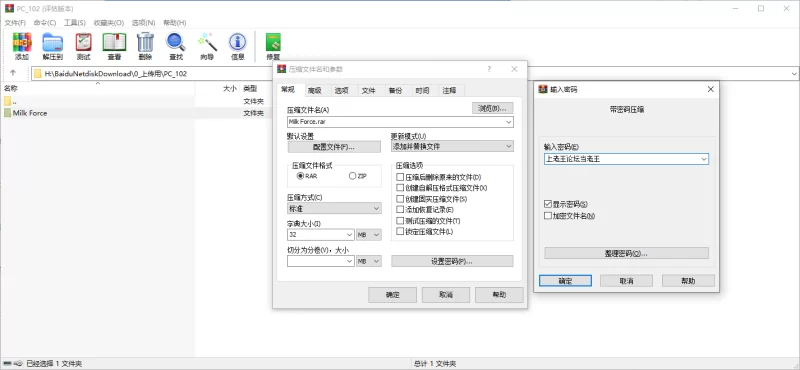The width and height of the screenshot is (800, 370).
Task: Click 帮助 in the 压缩文件名和参数 dialog
Action: (499, 294)
